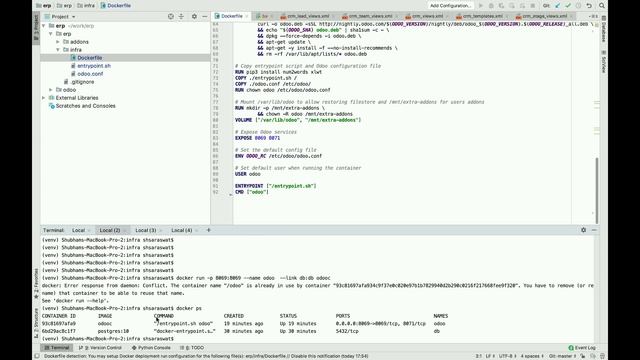Click Add Configuration button
640x360 pixels.
(450, 6)
